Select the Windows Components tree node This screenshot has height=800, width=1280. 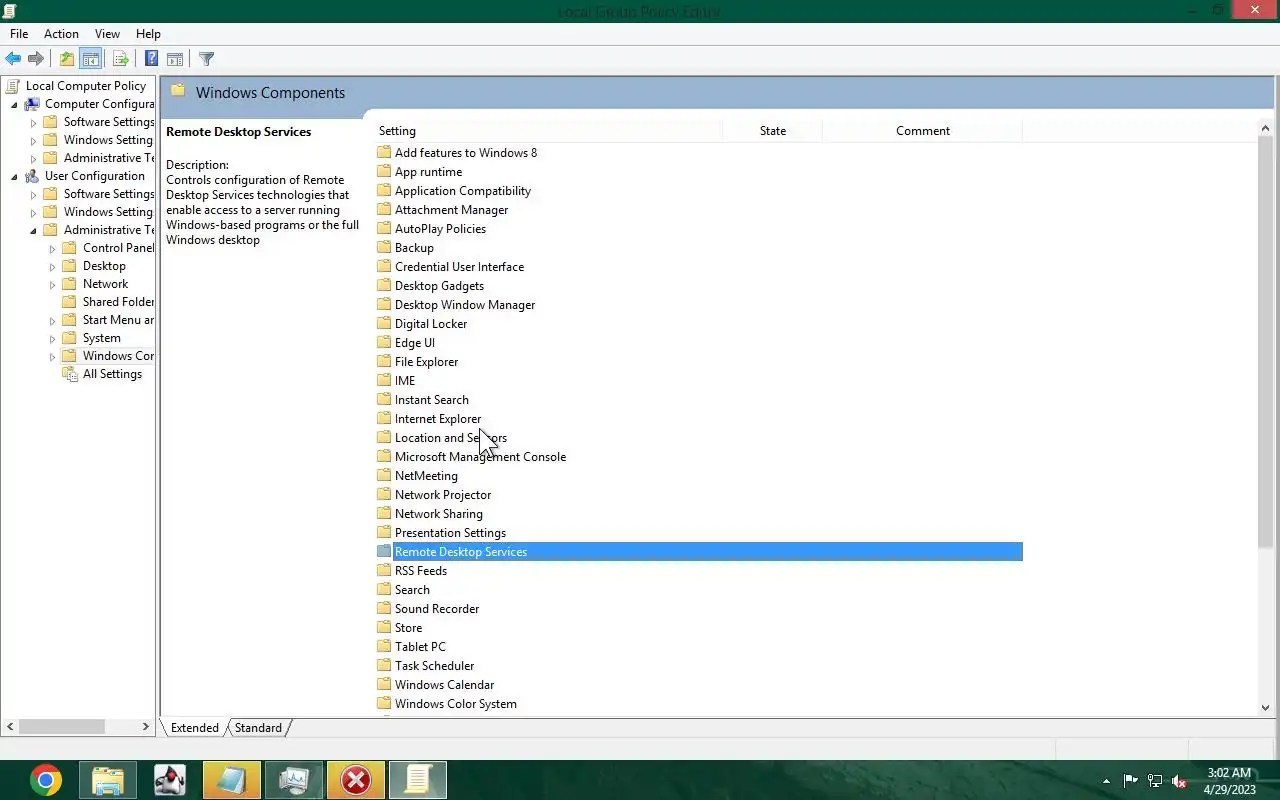coord(118,356)
